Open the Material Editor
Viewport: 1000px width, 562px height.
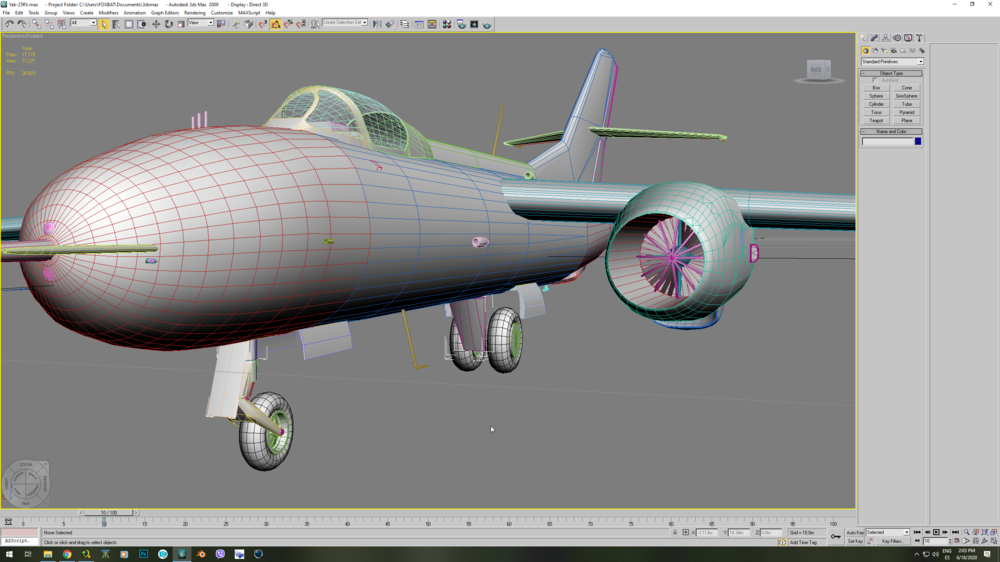pos(446,24)
